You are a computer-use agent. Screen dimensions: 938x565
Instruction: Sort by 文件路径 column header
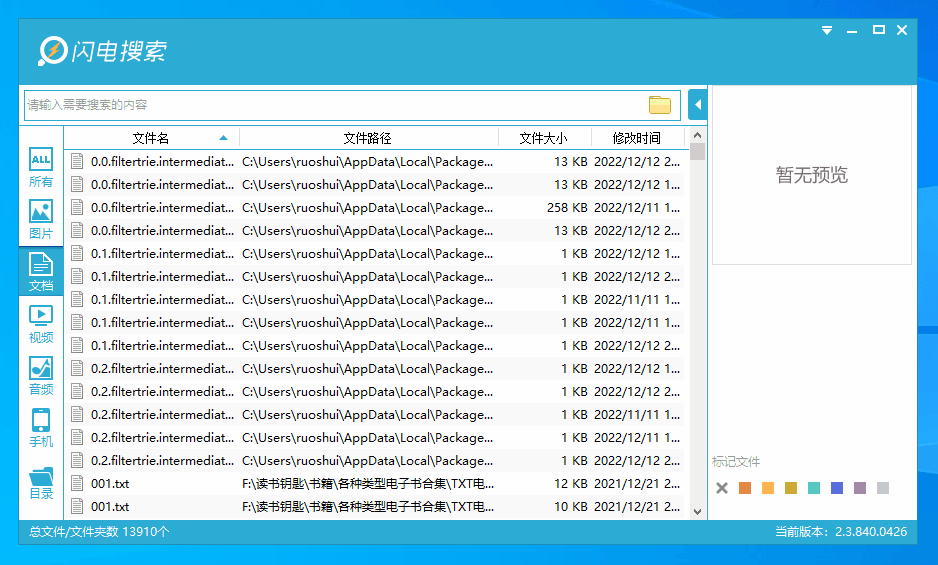(368, 138)
